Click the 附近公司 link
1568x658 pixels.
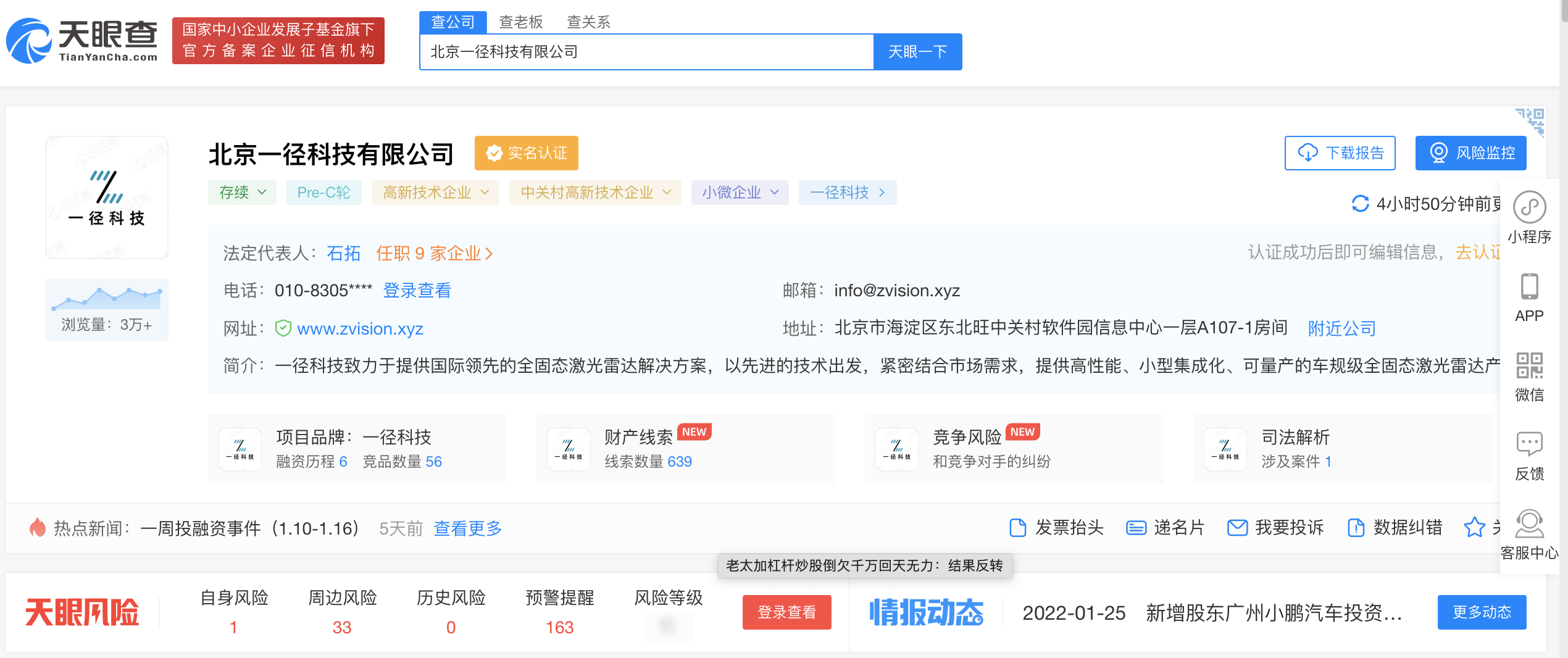tap(1342, 328)
